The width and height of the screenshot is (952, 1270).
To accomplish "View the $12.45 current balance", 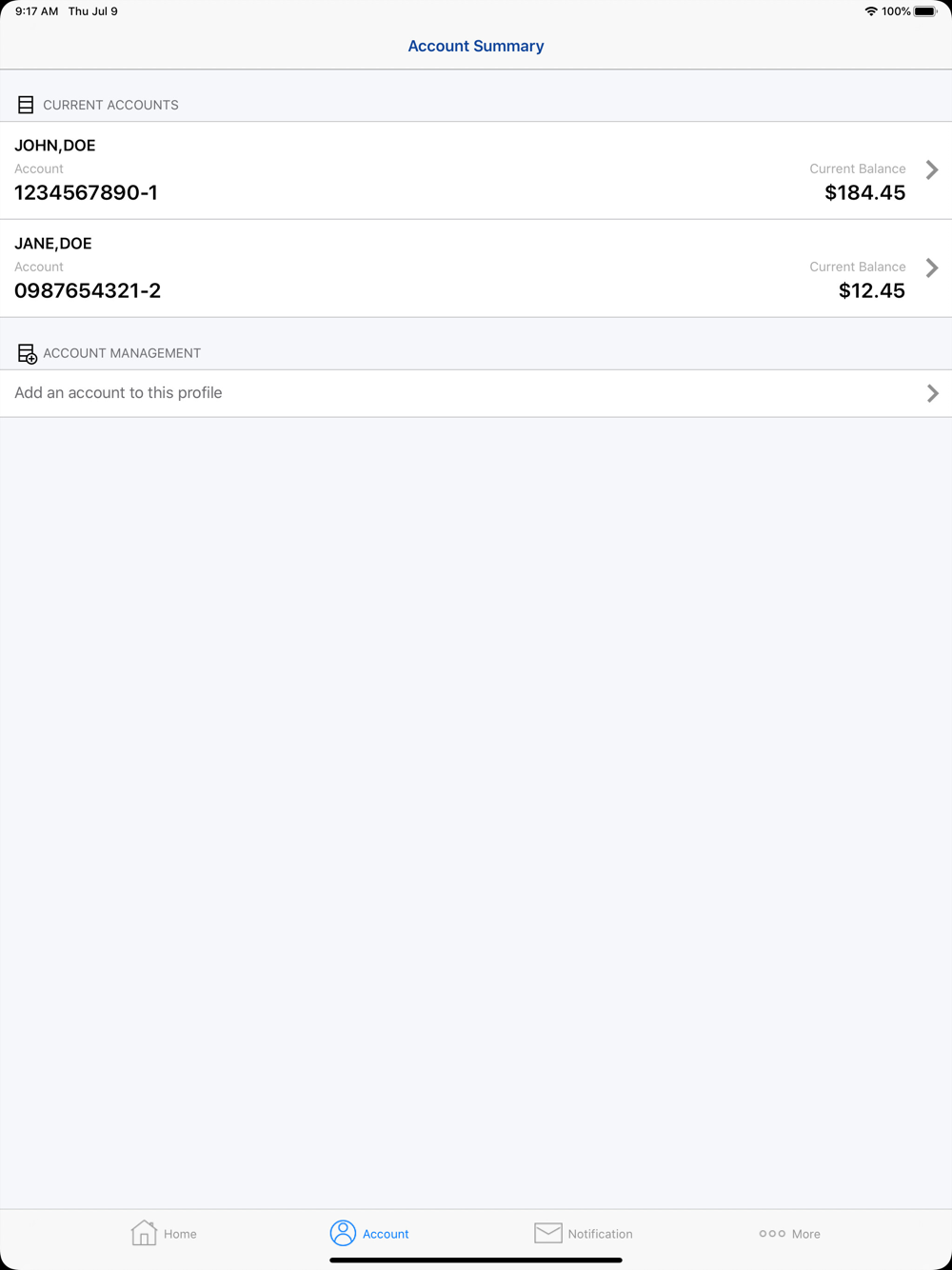I will click(x=871, y=290).
